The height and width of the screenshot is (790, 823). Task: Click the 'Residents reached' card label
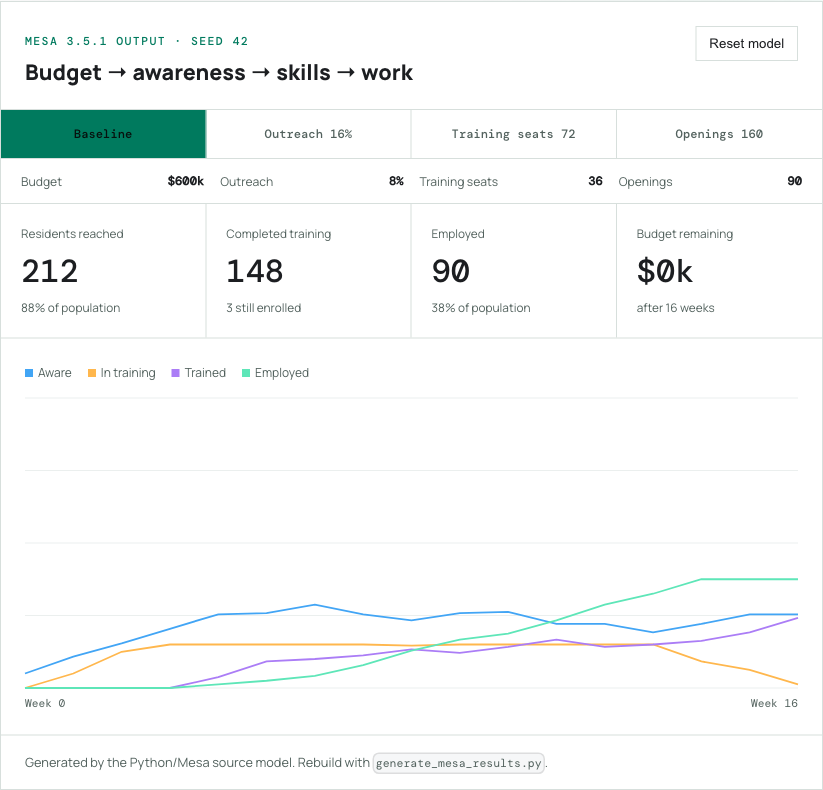[x=72, y=234]
